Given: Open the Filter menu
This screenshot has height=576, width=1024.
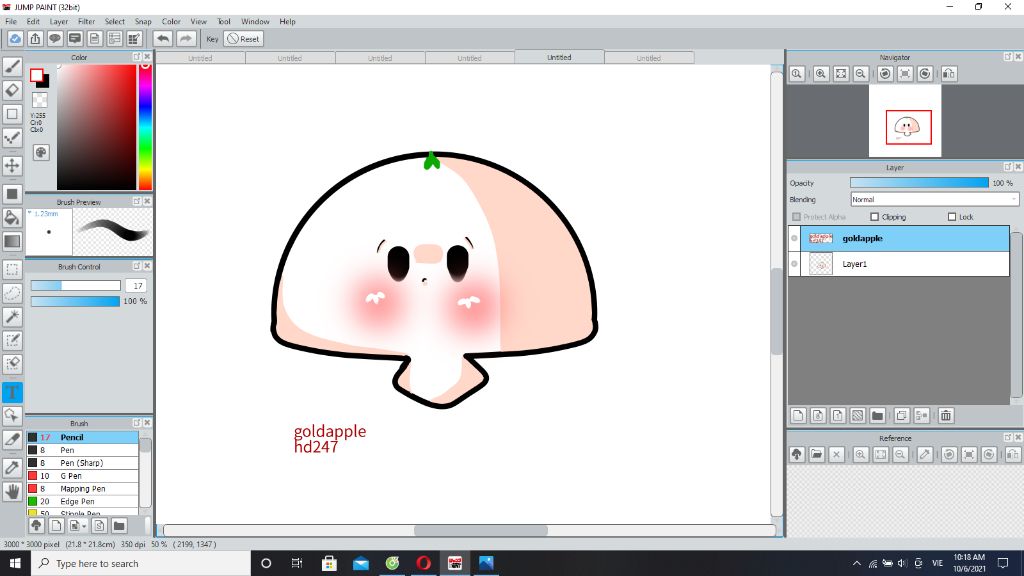Looking at the screenshot, I should click(x=86, y=22).
